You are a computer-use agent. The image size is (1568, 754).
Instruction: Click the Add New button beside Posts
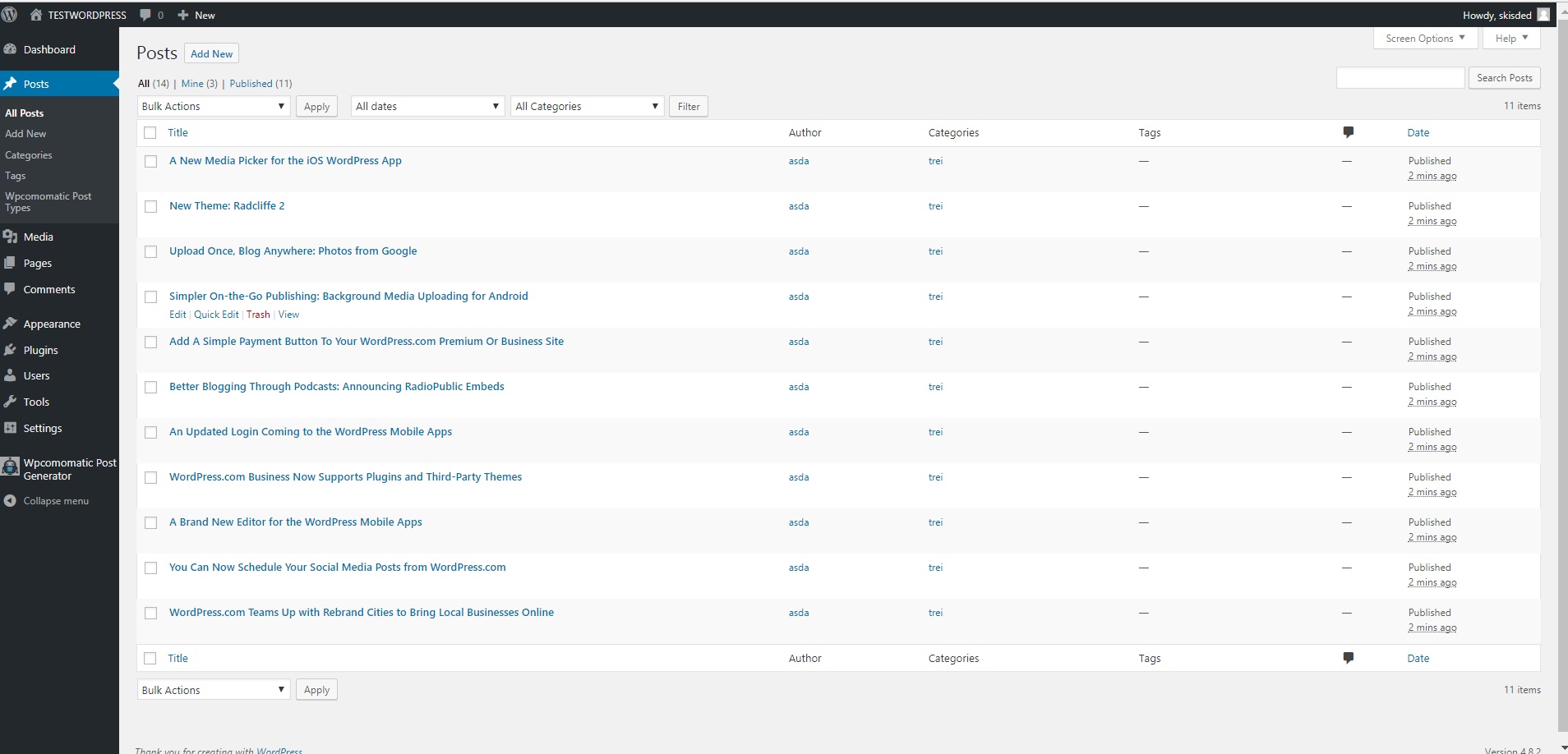211,54
